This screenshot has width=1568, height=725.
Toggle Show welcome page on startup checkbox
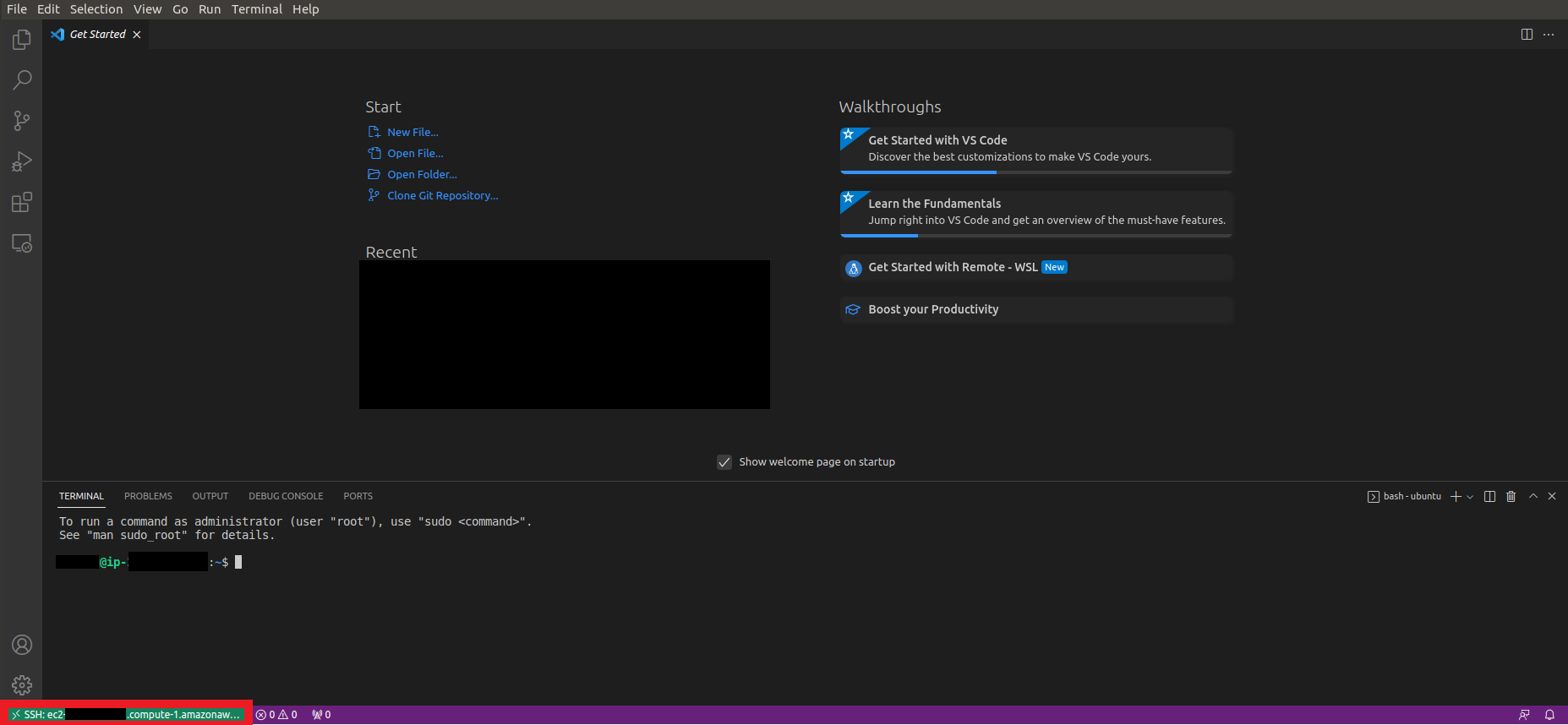coord(724,462)
